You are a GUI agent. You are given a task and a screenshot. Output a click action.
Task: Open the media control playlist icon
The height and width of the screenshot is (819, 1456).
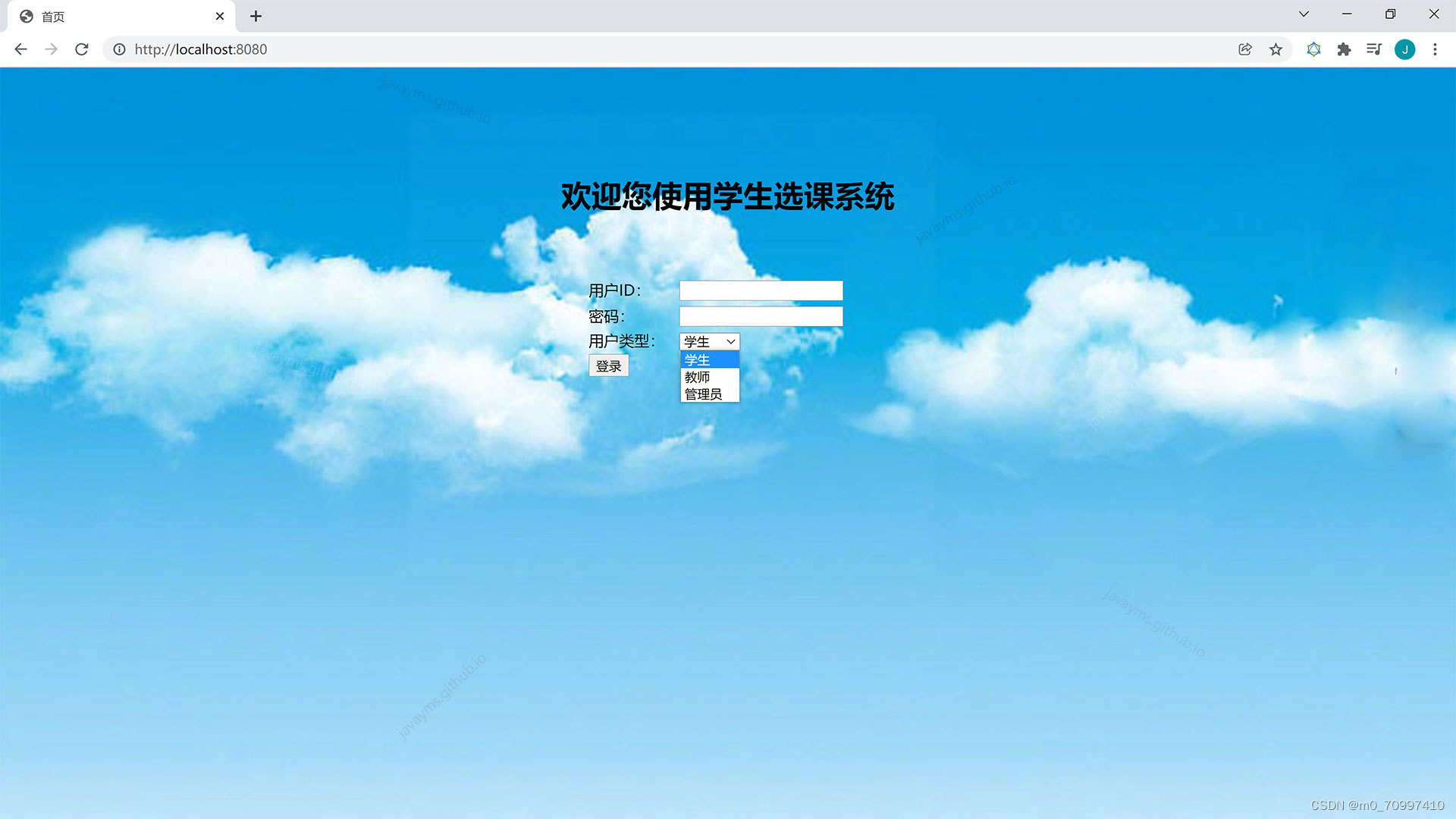[1374, 49]
